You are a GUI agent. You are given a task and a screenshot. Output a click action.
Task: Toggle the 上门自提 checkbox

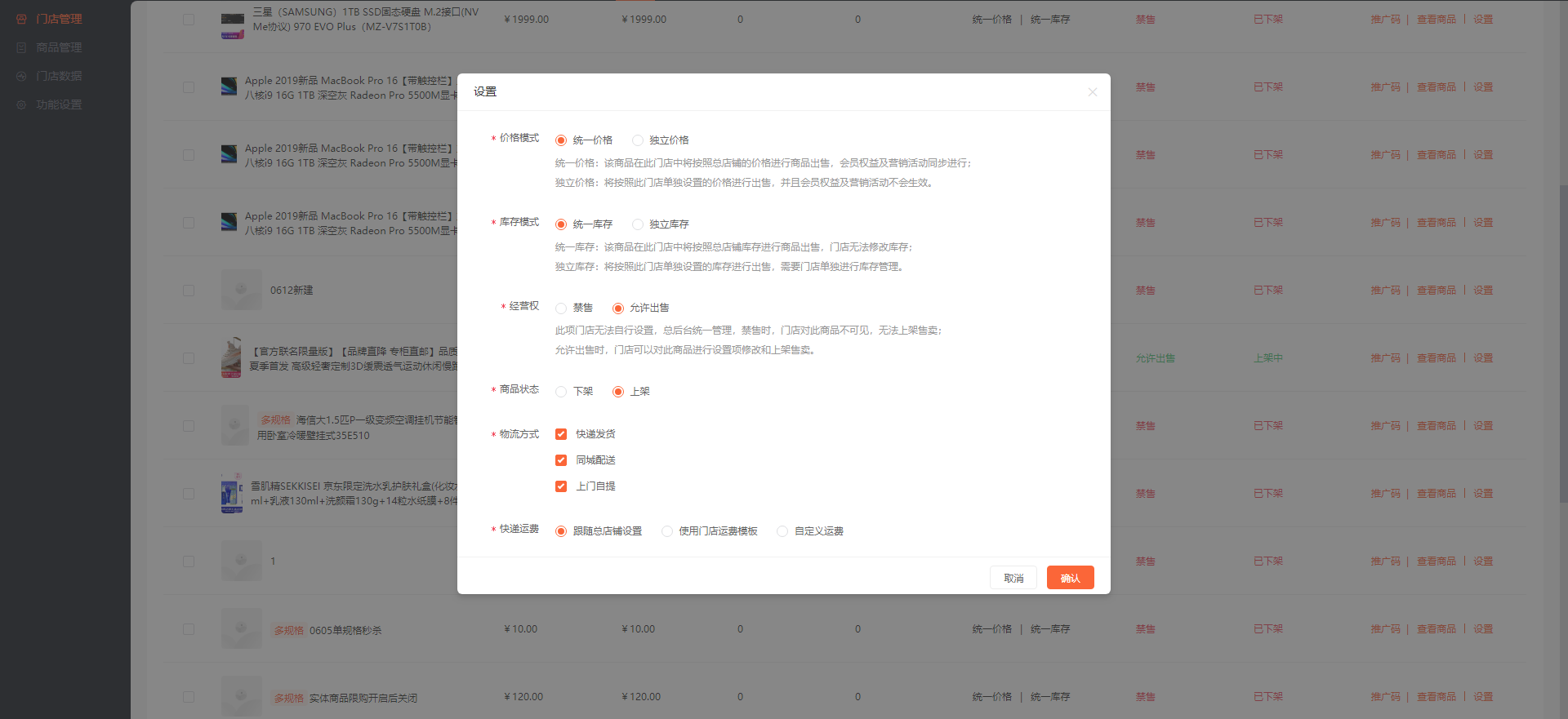pyautogui.click(x=561, y=486)
